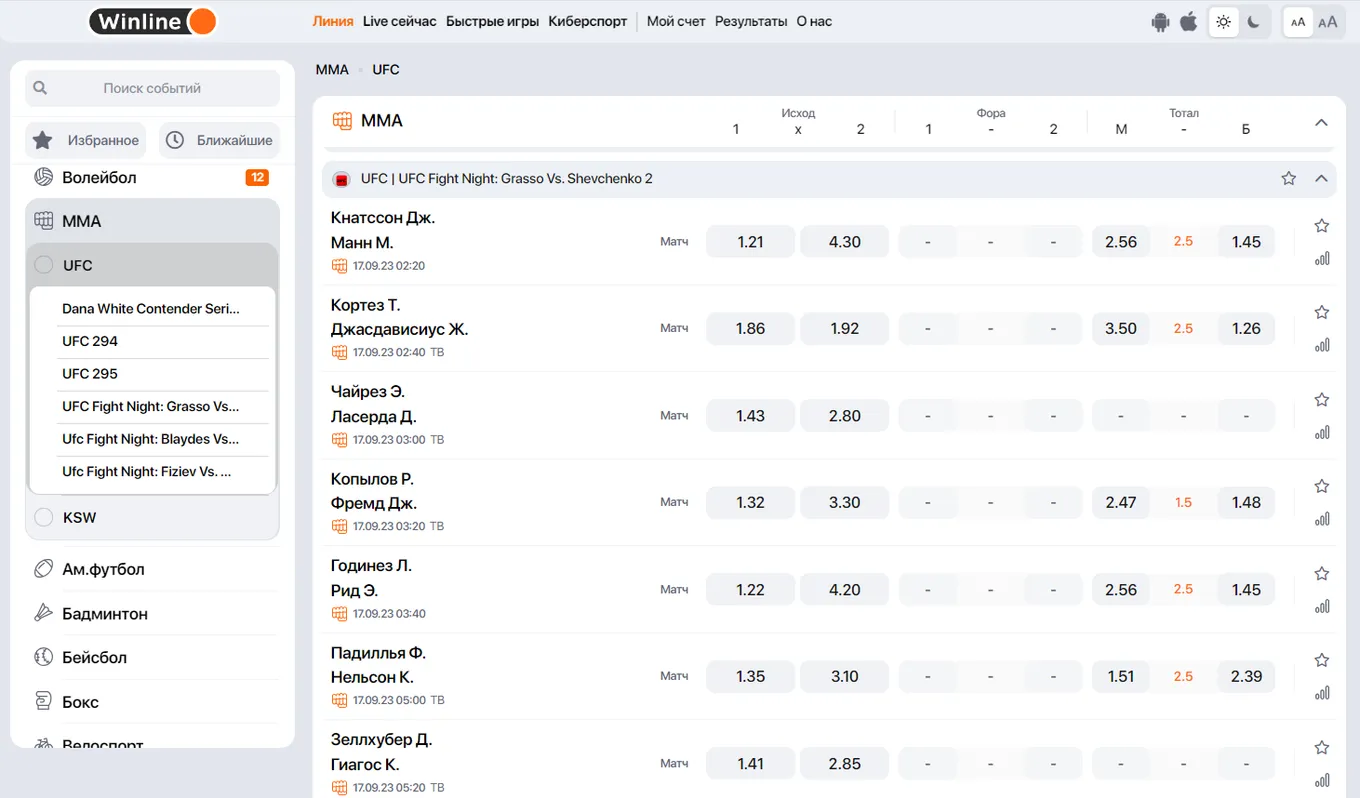Screen dimensions: 1360x798
Task: Open the Live сейчас tab
Action: click(400, 21)
